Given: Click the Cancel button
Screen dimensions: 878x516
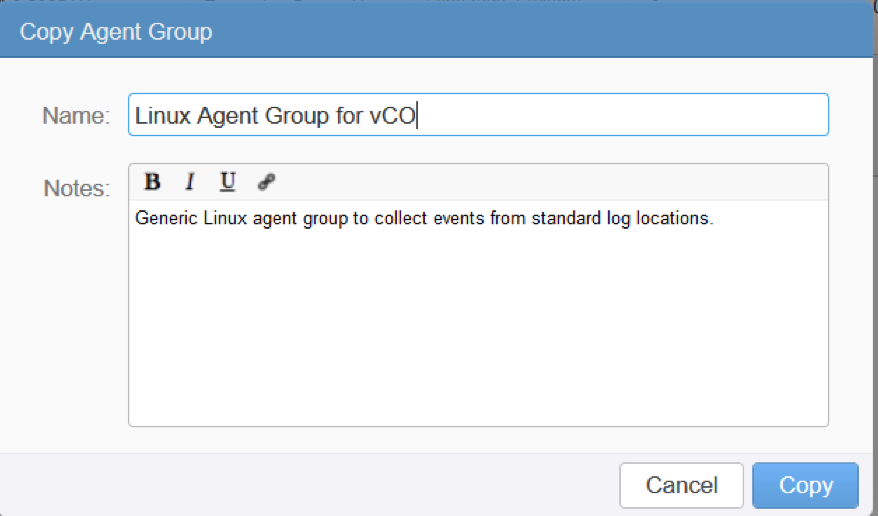Looking at the screenshot, I should [x=681, y=485].
